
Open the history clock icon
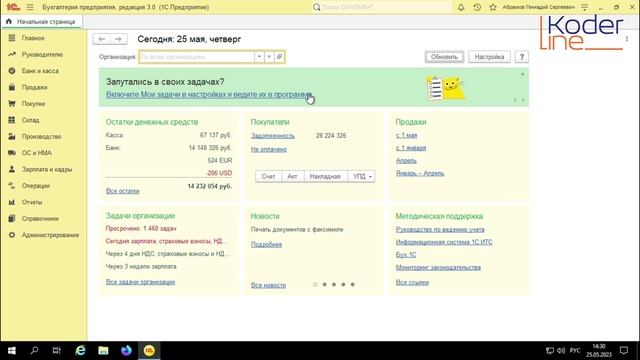pos(477,7)
